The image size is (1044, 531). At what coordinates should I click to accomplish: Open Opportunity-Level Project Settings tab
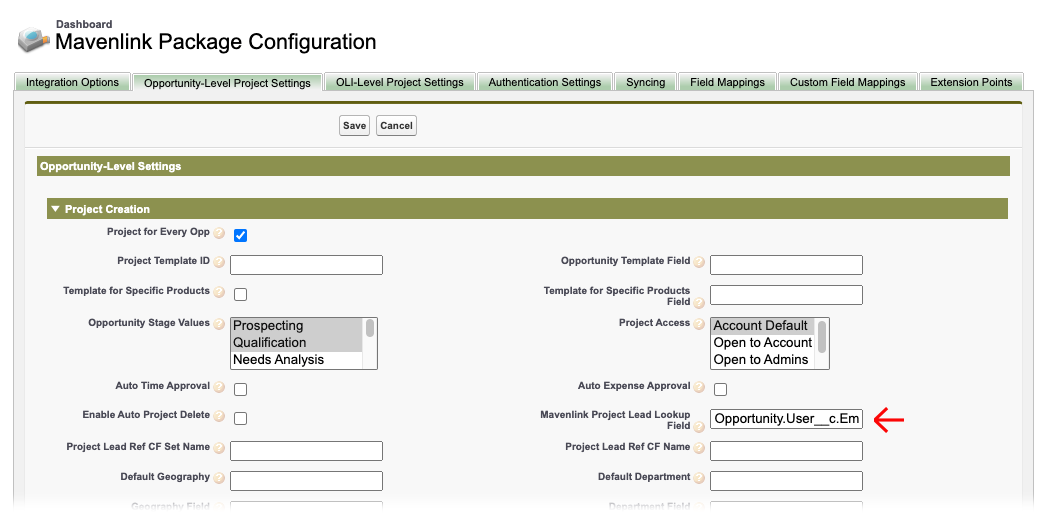(x=227, y=83)
